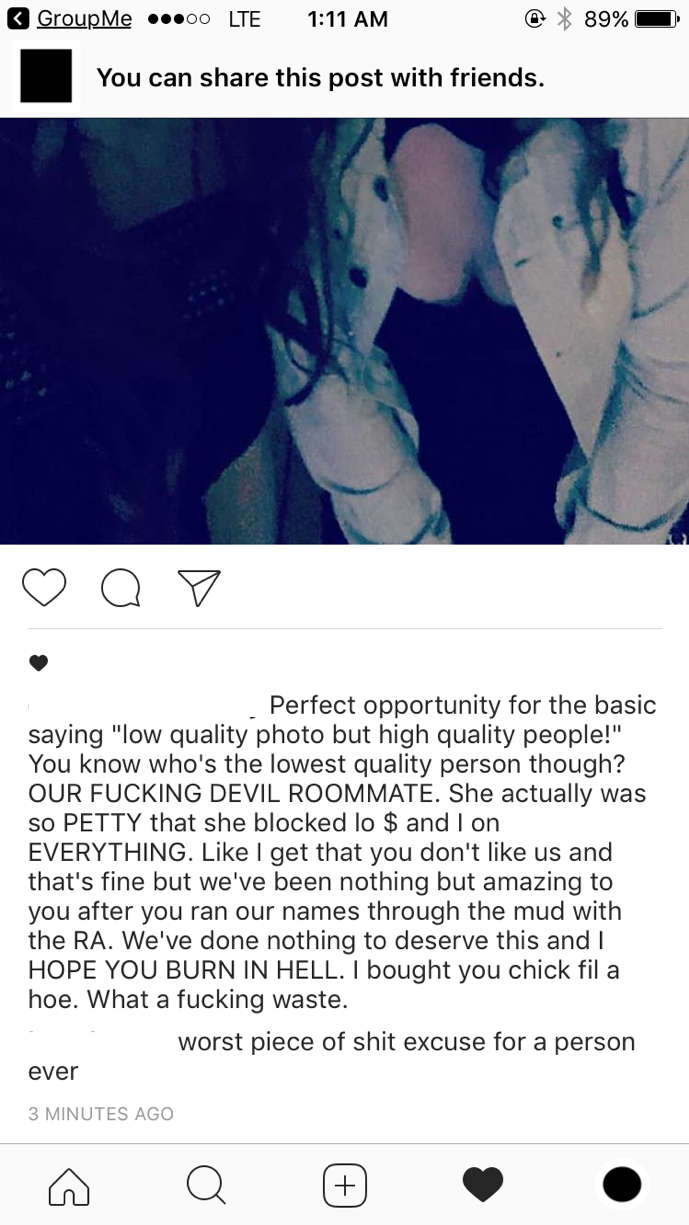Screen dimensions: 689x1225
Task: Open activity heart tab in bottom bar
Action: (482, 1184)
